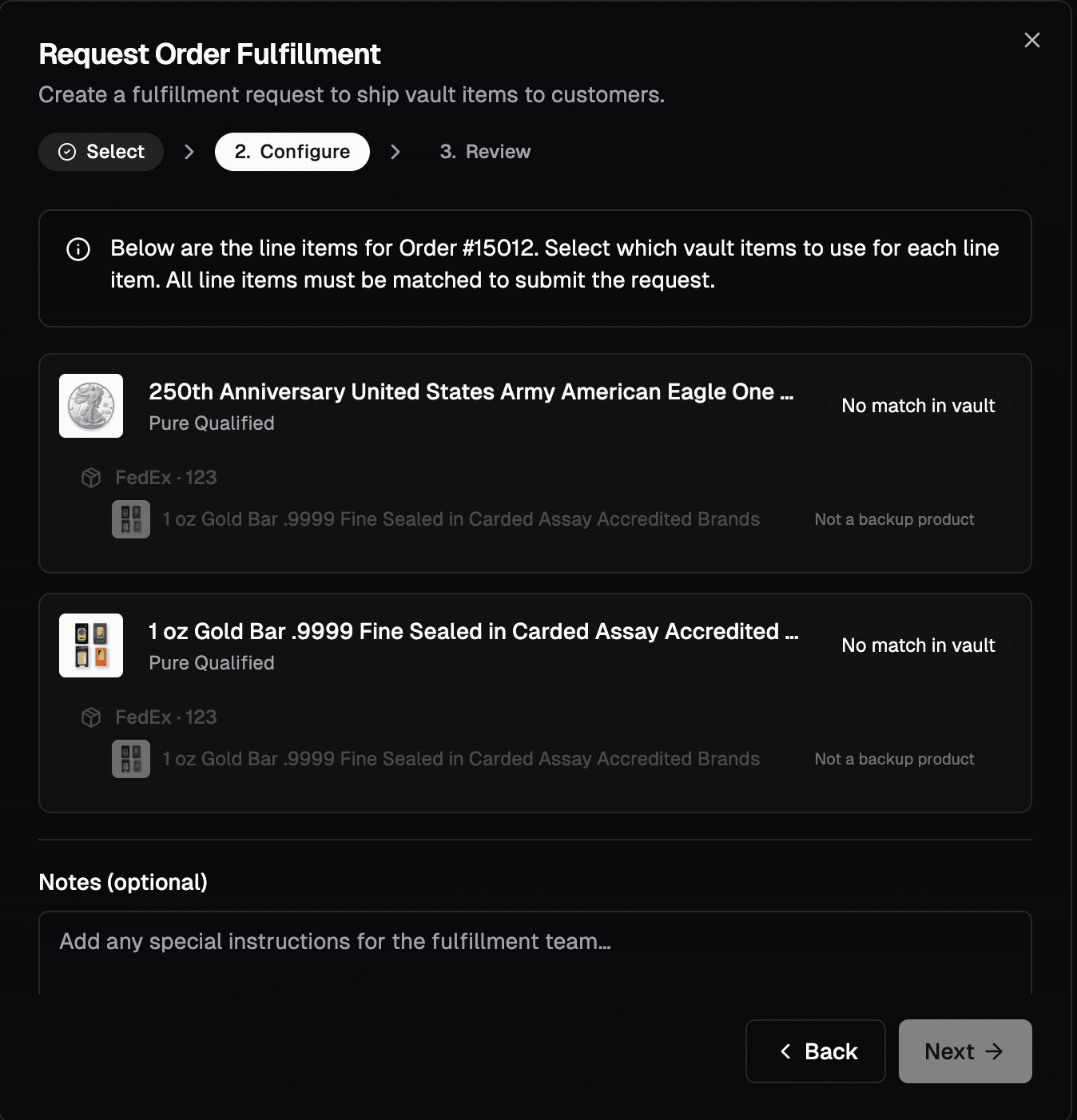Click the checkmark icon on Select step
Screen dimensions: 1077x1120
(x=67, y=152)
